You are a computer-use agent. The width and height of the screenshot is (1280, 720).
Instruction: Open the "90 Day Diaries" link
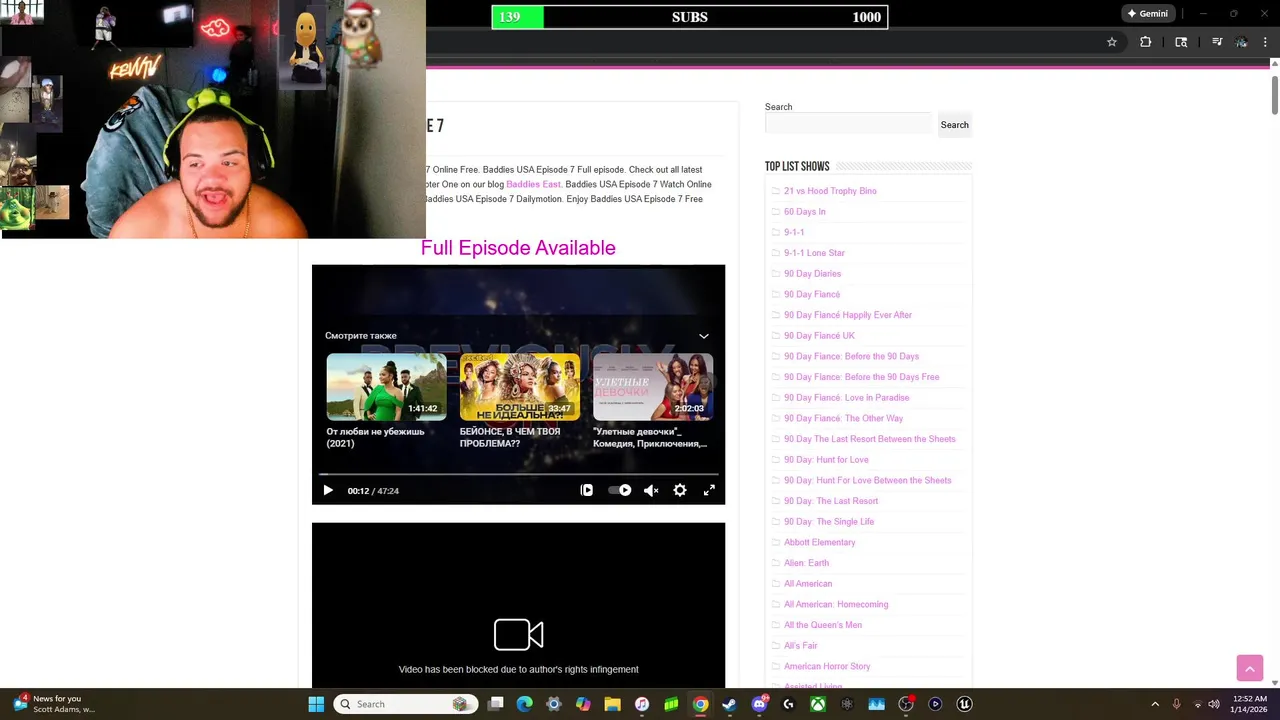812,274
